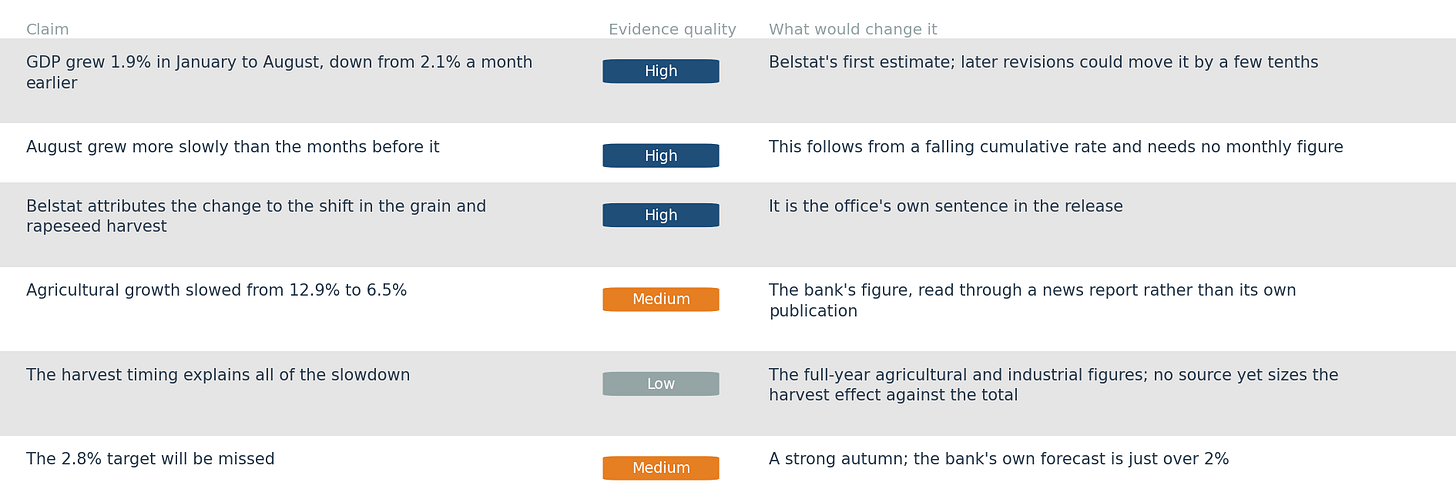1456x495 pixels.
Task: Select the harvest timing explains claim
Action: pyautogui.click(x=218, y=375)
